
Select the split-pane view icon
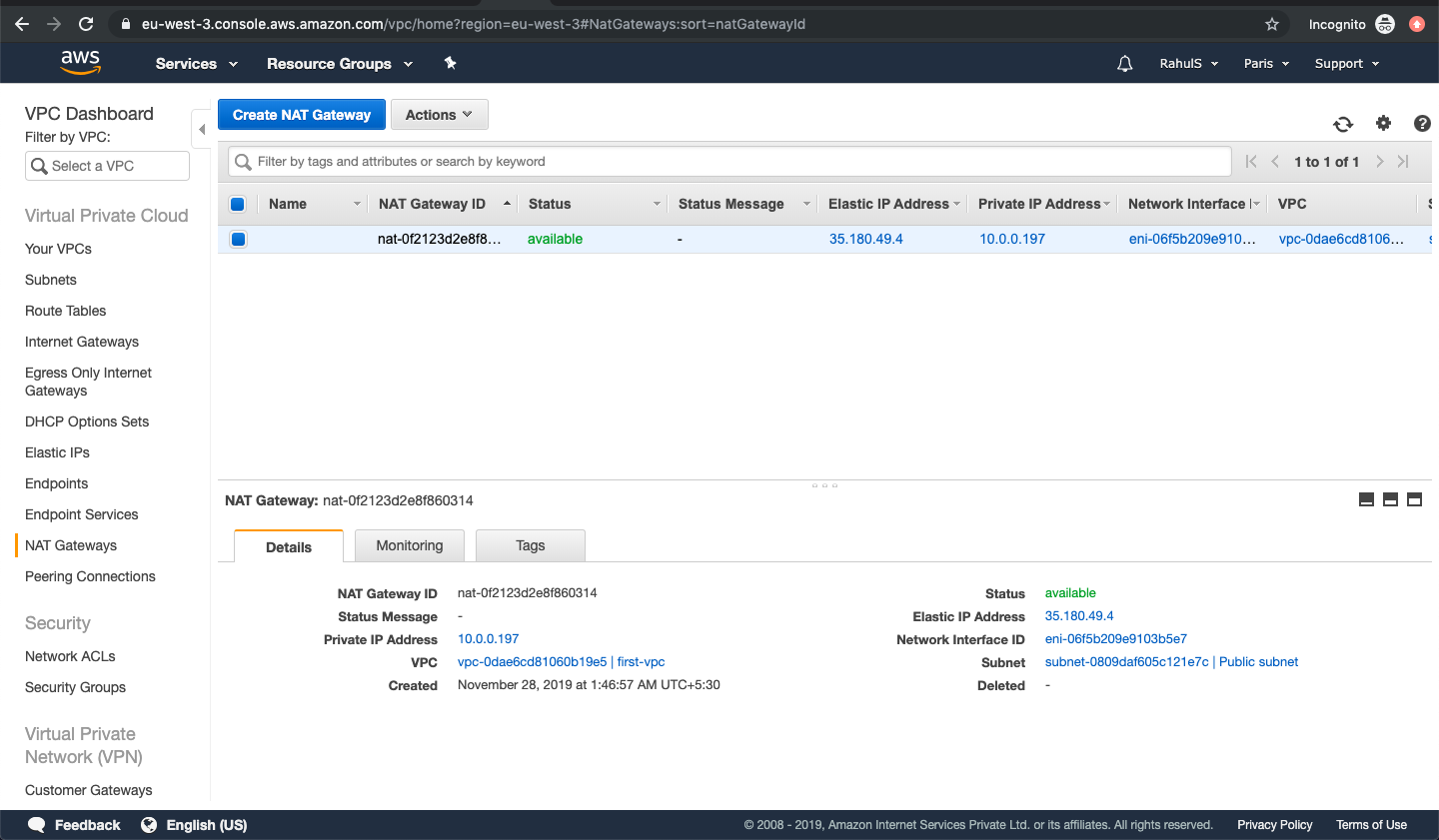(x=1390, y=499)
